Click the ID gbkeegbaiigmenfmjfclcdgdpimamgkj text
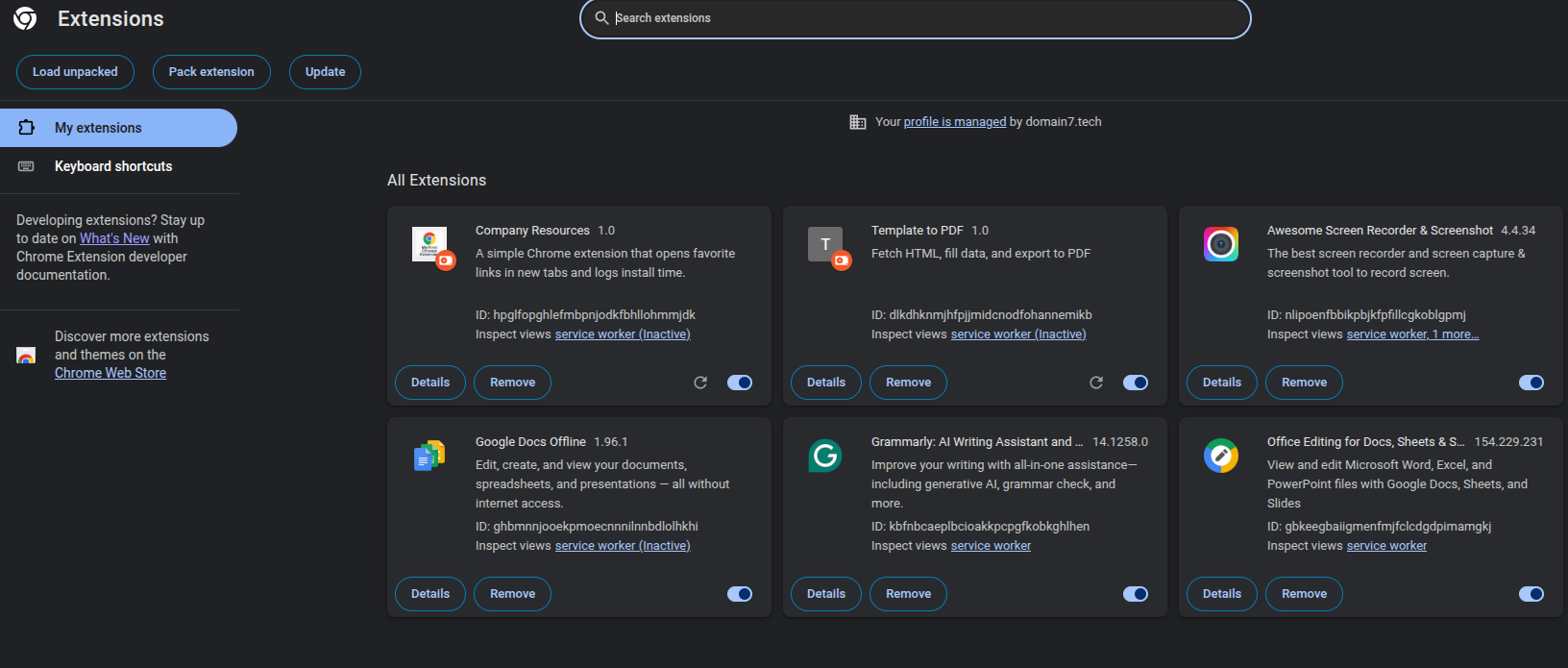 click(1379, 527)
